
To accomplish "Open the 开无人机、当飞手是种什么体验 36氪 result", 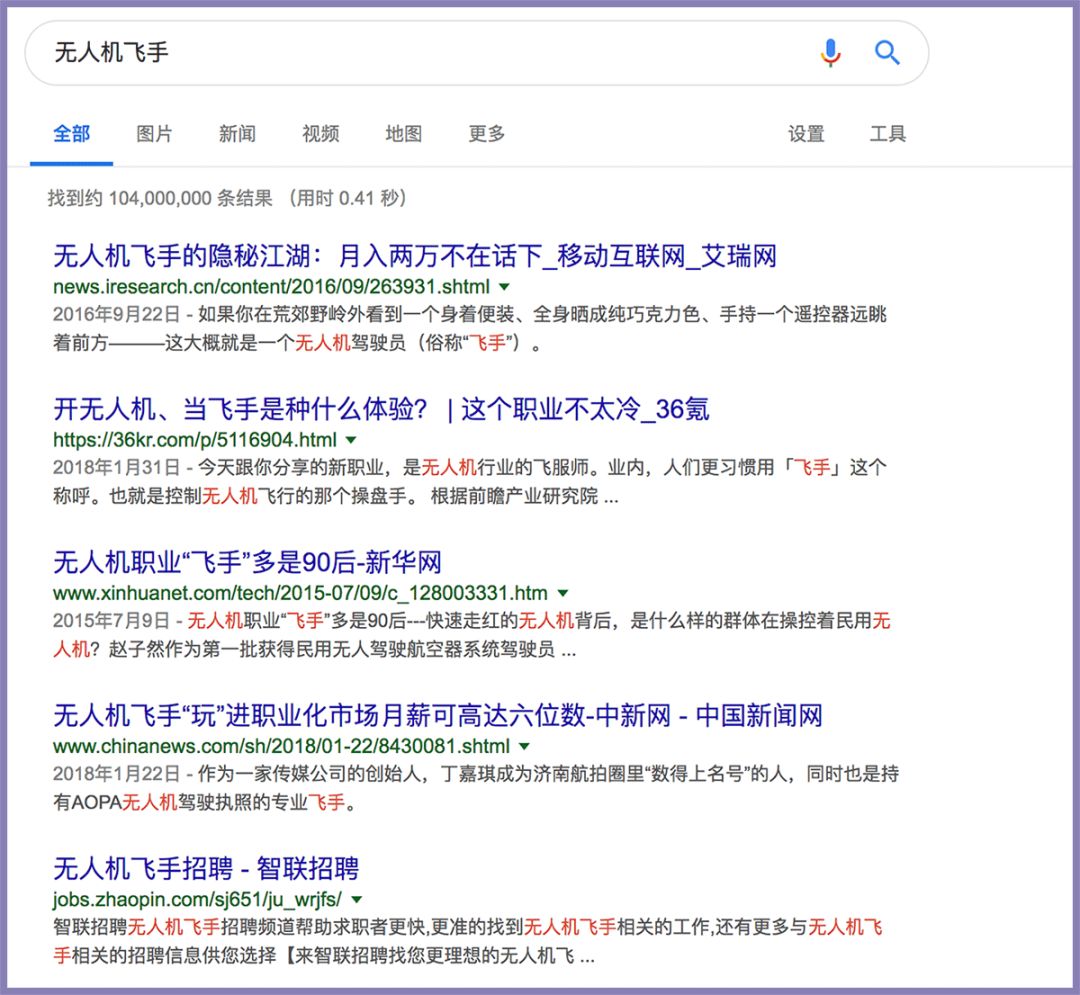I will (x=381, y=410).
